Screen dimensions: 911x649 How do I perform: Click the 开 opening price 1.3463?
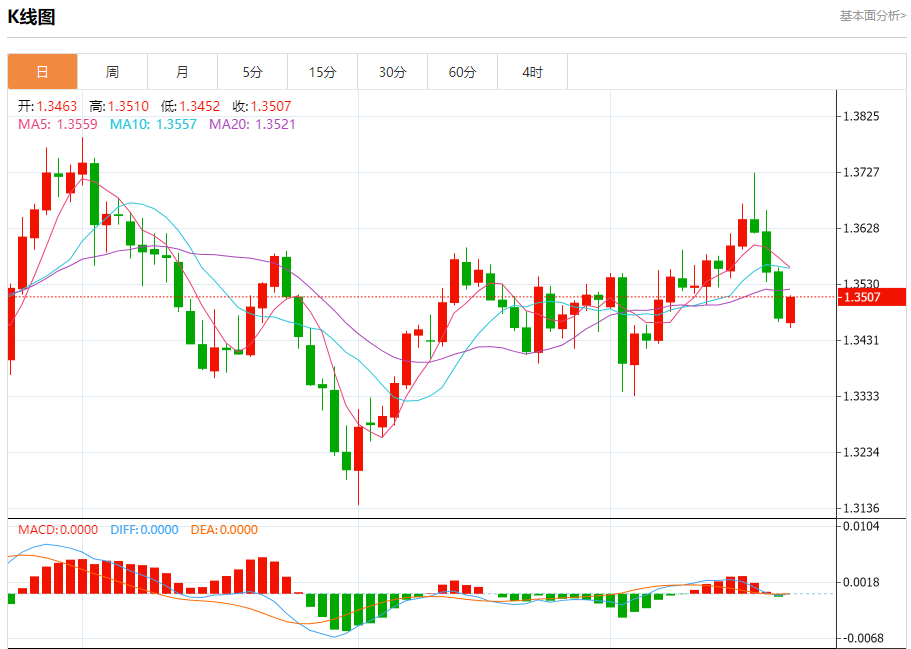[x=47, y=106]
